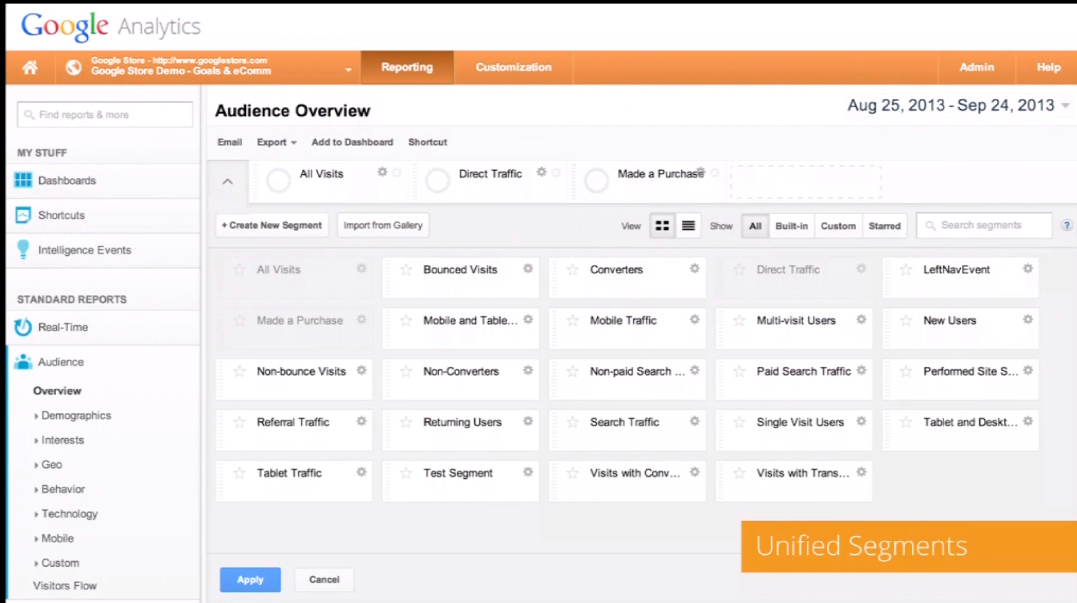Open the date range picker dropdown
1077x603 pixels.
[x=1065, y=106]
